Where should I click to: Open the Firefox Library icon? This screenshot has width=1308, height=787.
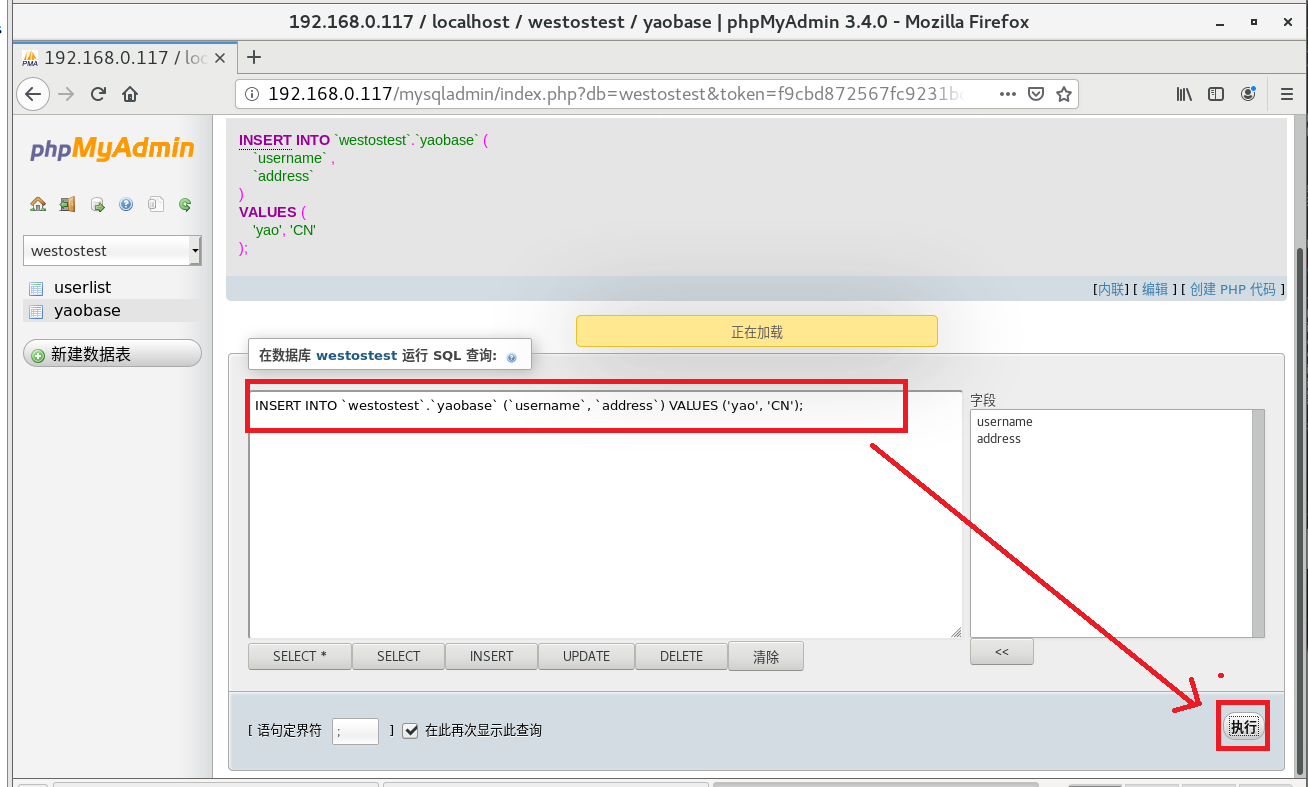(1184, 94)
